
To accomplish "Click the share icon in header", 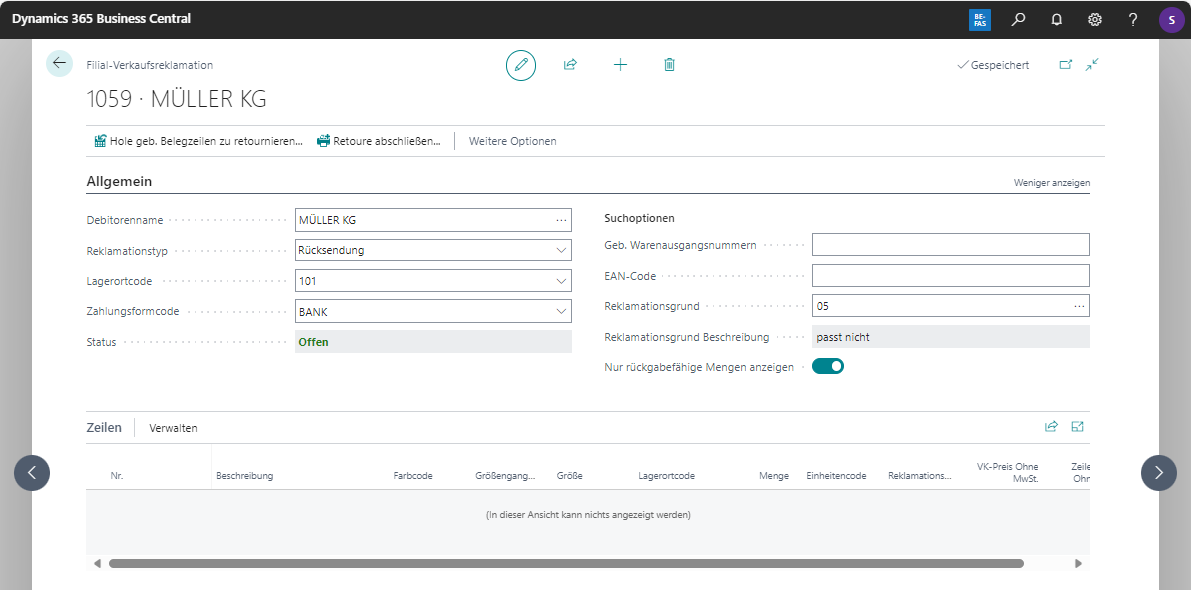I will pos(570,65).
